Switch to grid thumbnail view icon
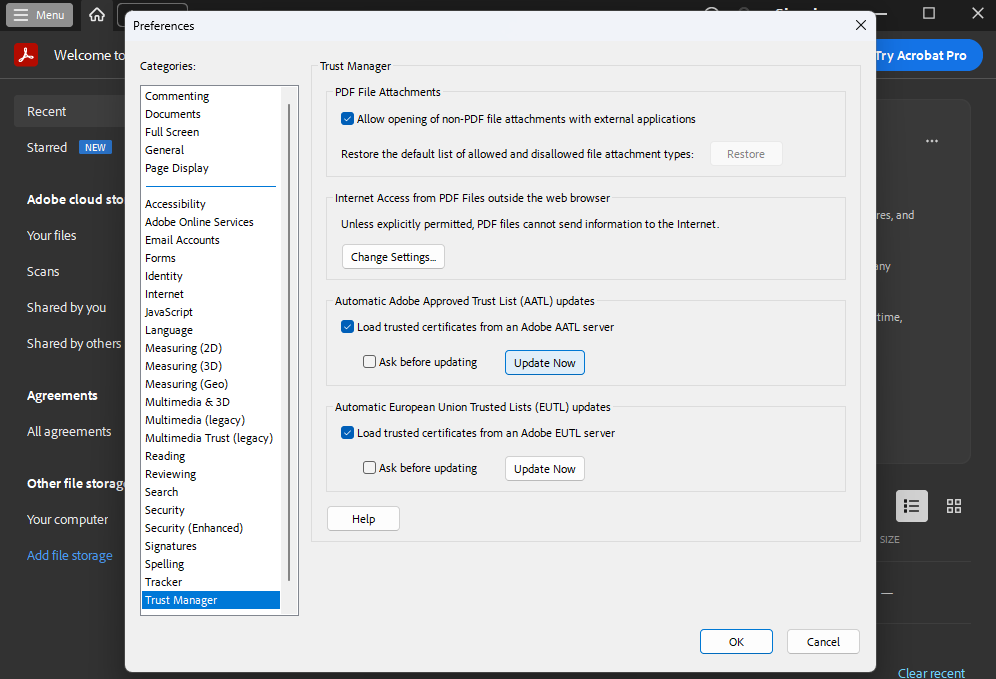The image size is (996, 679). (954, 506)
